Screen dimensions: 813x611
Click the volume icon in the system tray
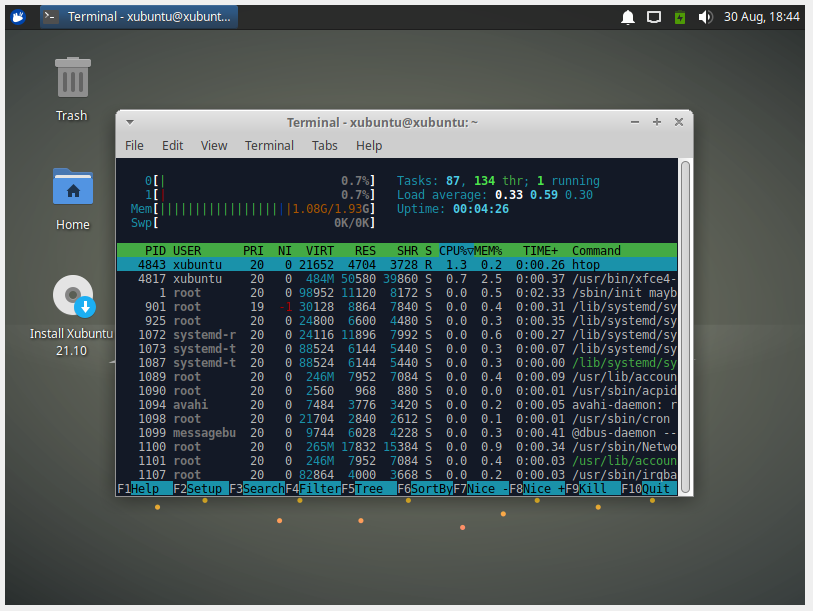coord(707,16)
